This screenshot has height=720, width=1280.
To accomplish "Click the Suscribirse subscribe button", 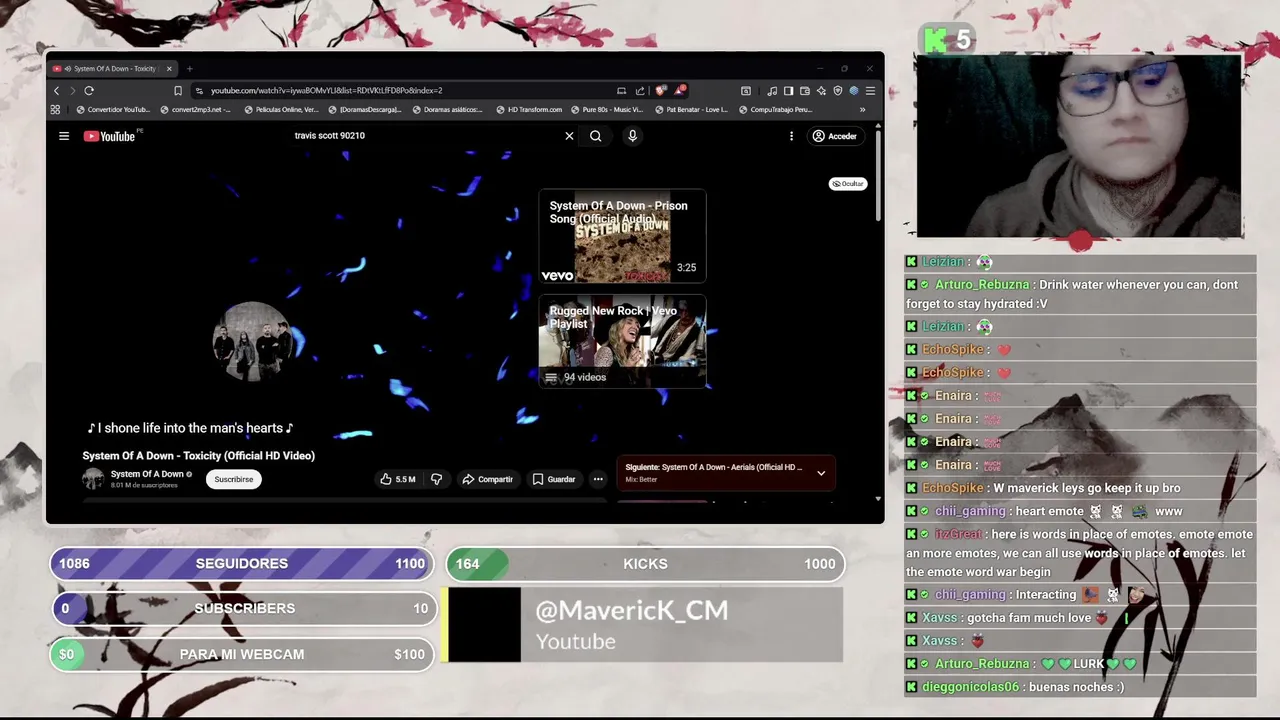I will [x=234, y=479].
